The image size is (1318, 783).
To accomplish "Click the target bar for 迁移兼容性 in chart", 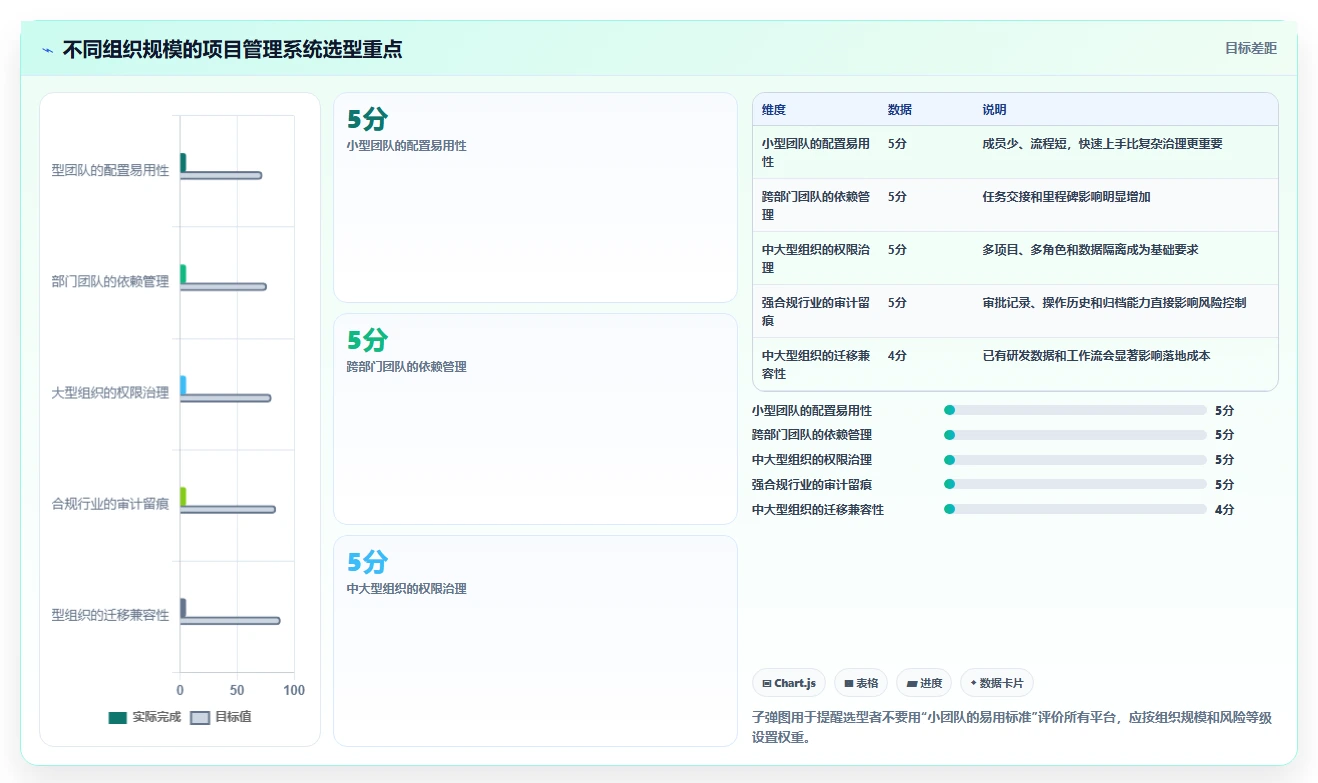I will click(230, 621).
